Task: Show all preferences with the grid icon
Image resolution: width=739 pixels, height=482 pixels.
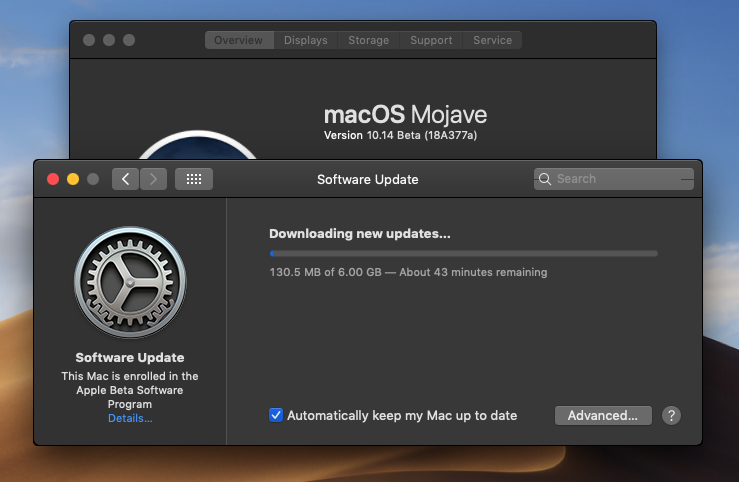Action: (x=194, y=179)
